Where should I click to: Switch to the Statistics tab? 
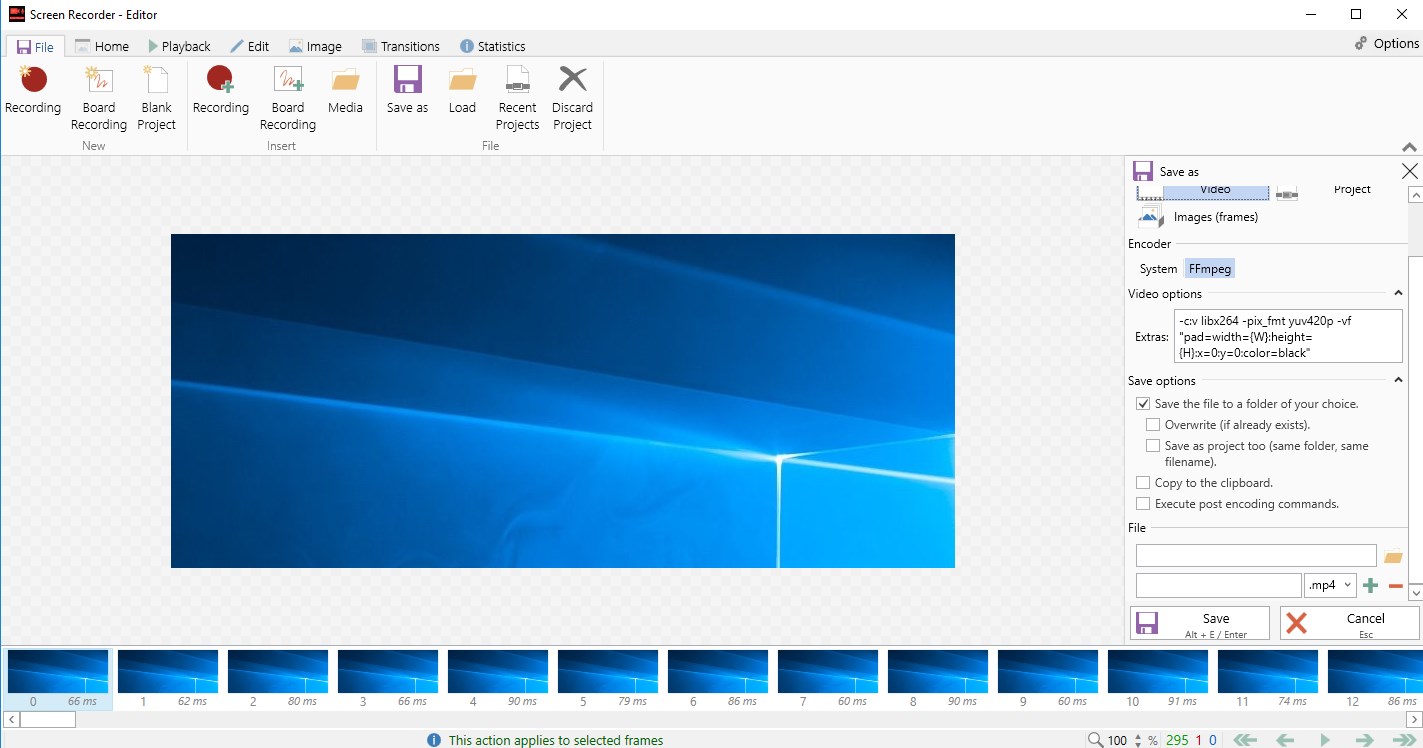pyautogui.click(x=492, y=46)
